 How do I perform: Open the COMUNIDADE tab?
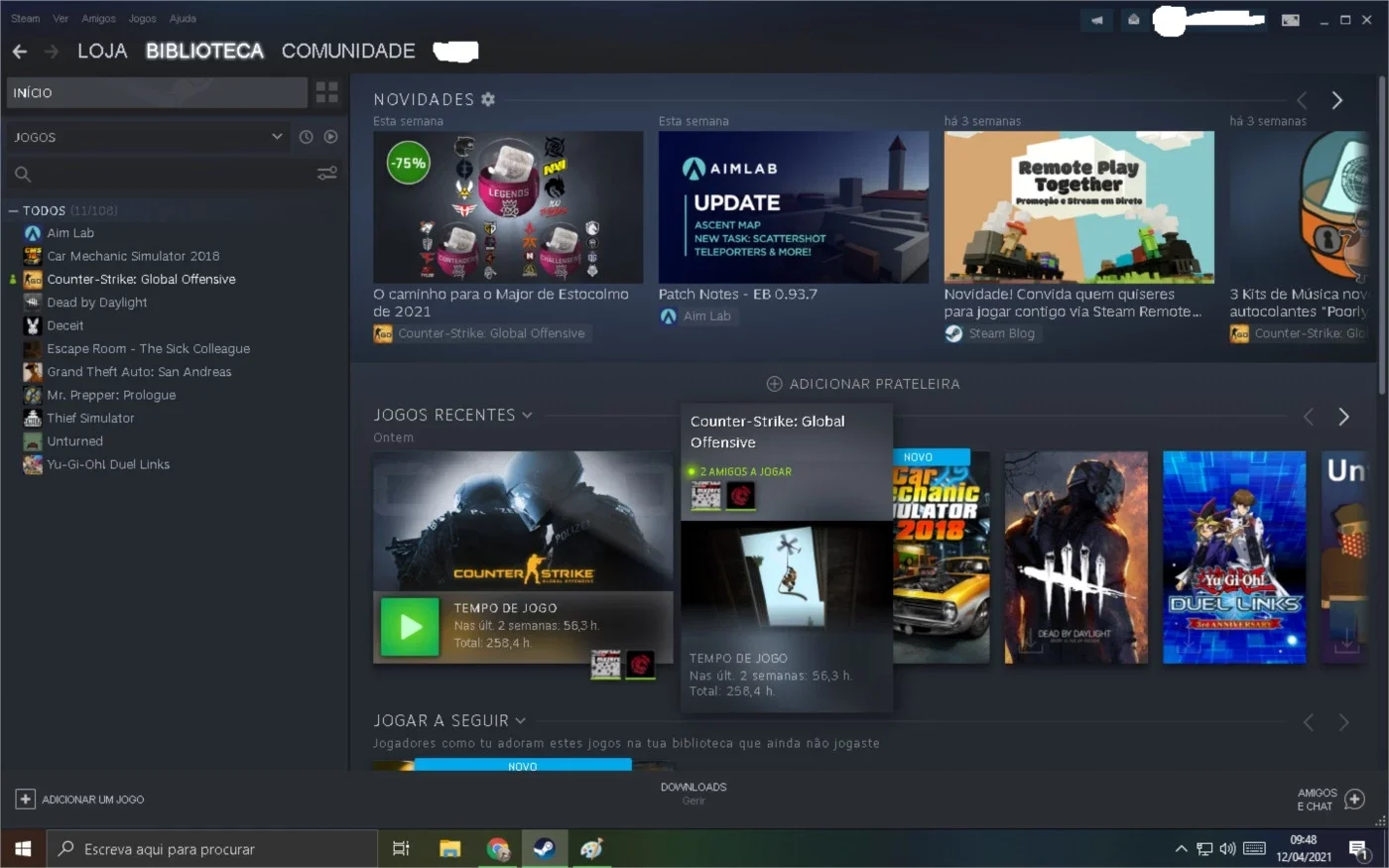pos(348,51)
